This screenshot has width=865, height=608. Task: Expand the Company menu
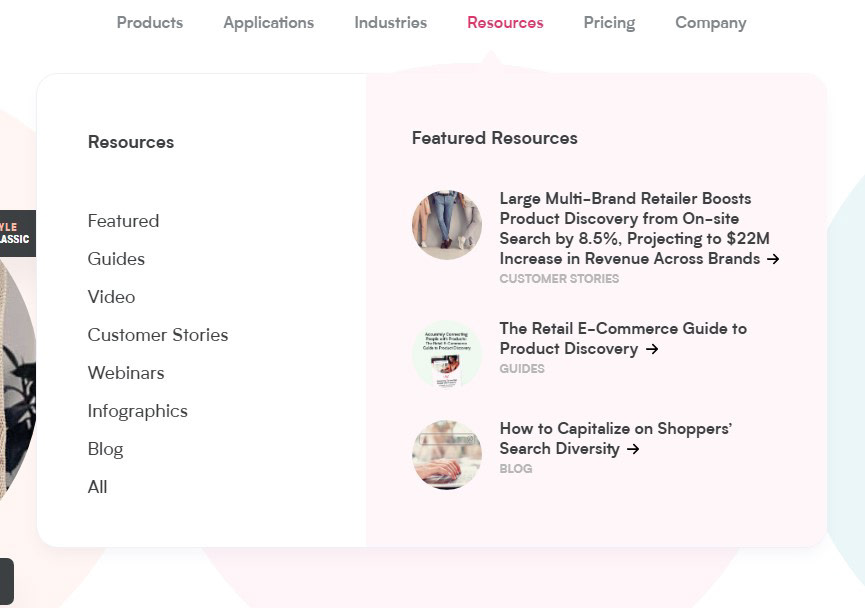[x=710, y=23]
